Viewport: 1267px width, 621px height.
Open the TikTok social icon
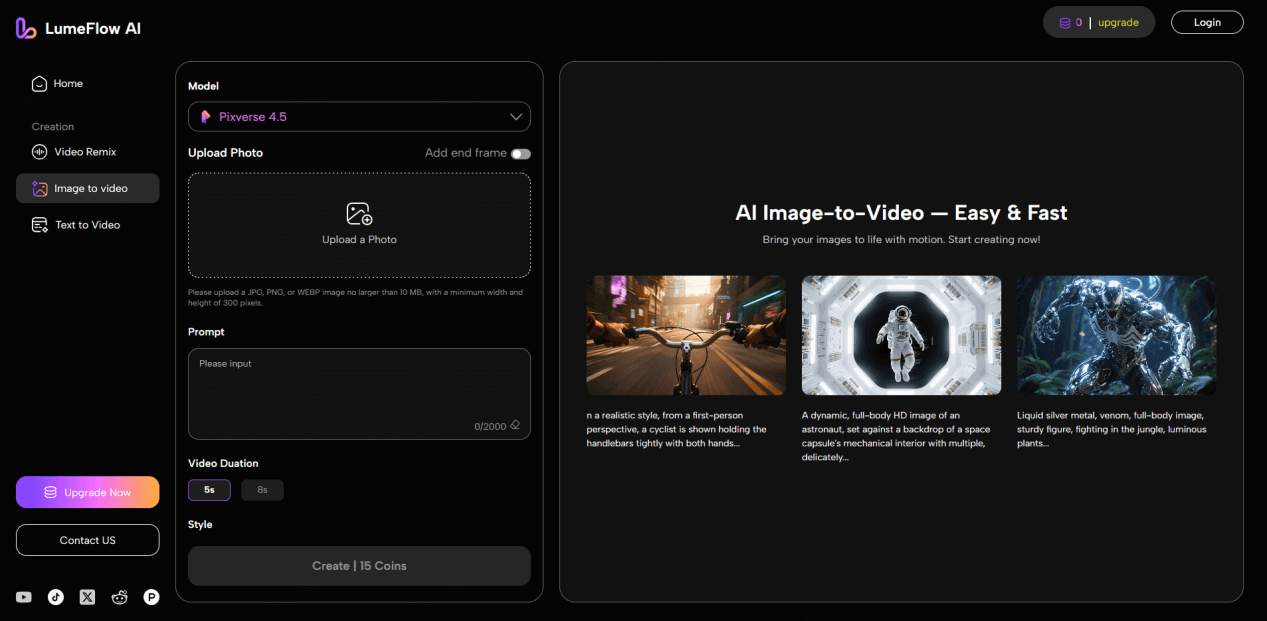click(56, 597)
